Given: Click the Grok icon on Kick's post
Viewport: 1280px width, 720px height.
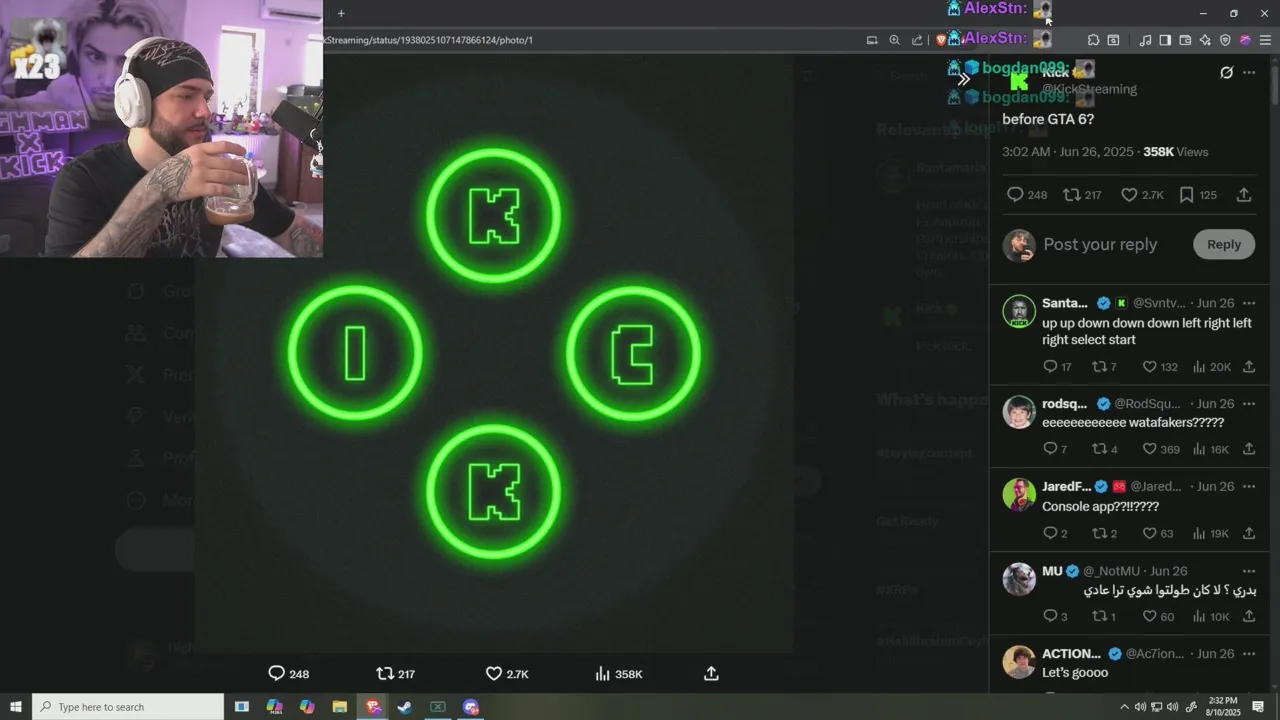Looking at the screenshot, I should tap(1227, 72).
